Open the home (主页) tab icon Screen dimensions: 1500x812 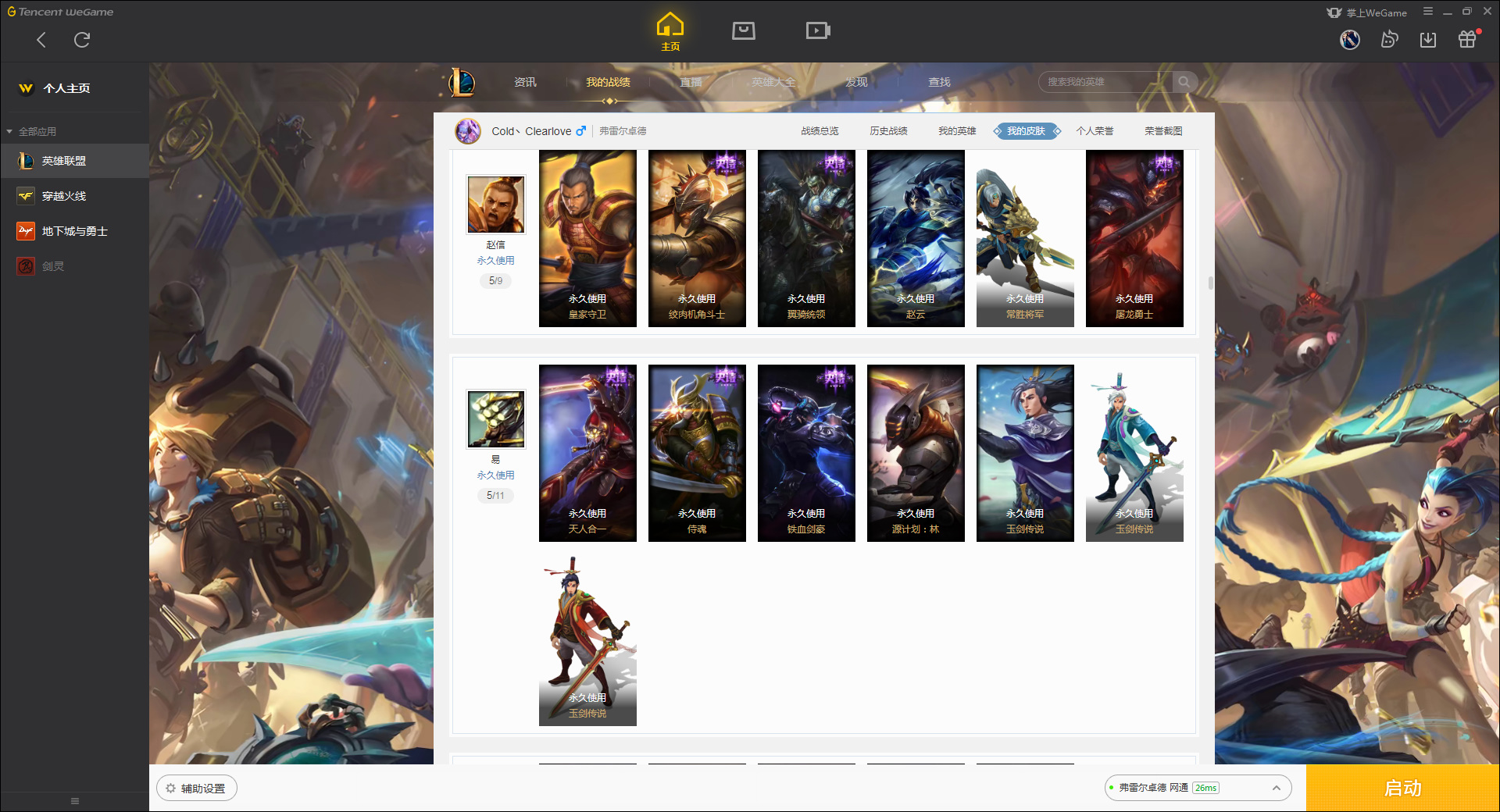(670, 32)
